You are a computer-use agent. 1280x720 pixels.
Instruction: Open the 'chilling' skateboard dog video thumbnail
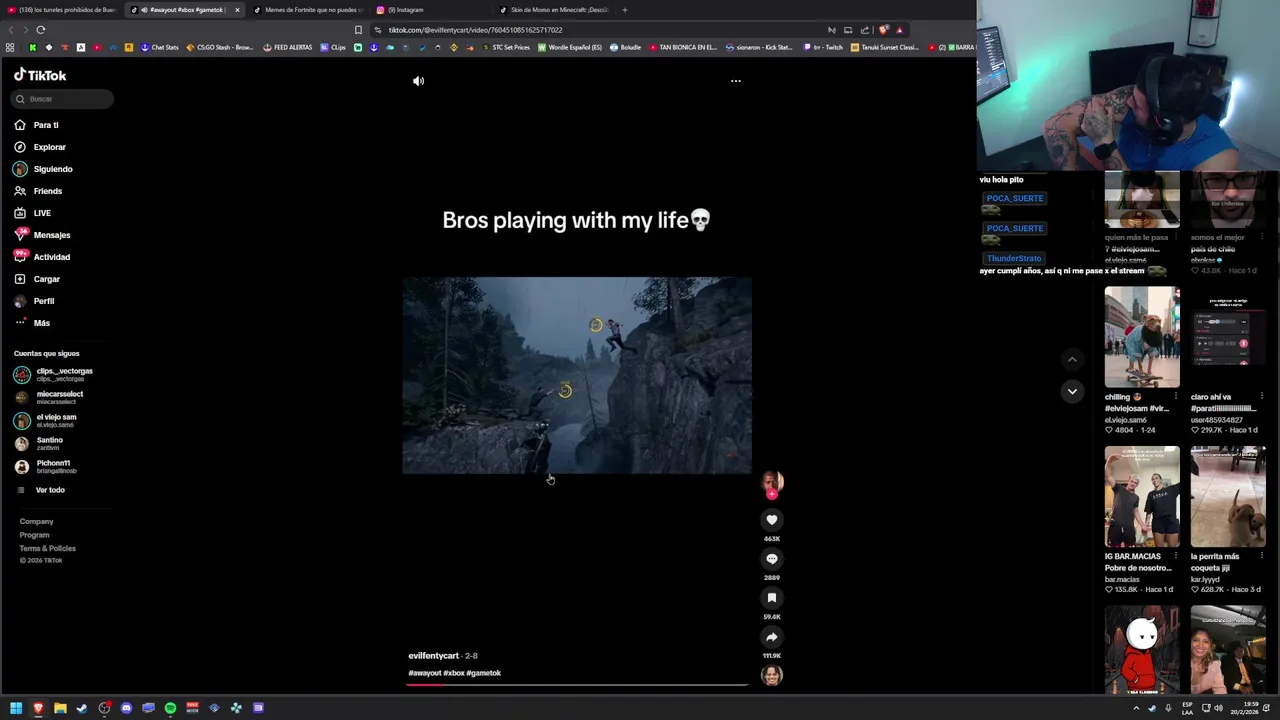coord(1142,337)
